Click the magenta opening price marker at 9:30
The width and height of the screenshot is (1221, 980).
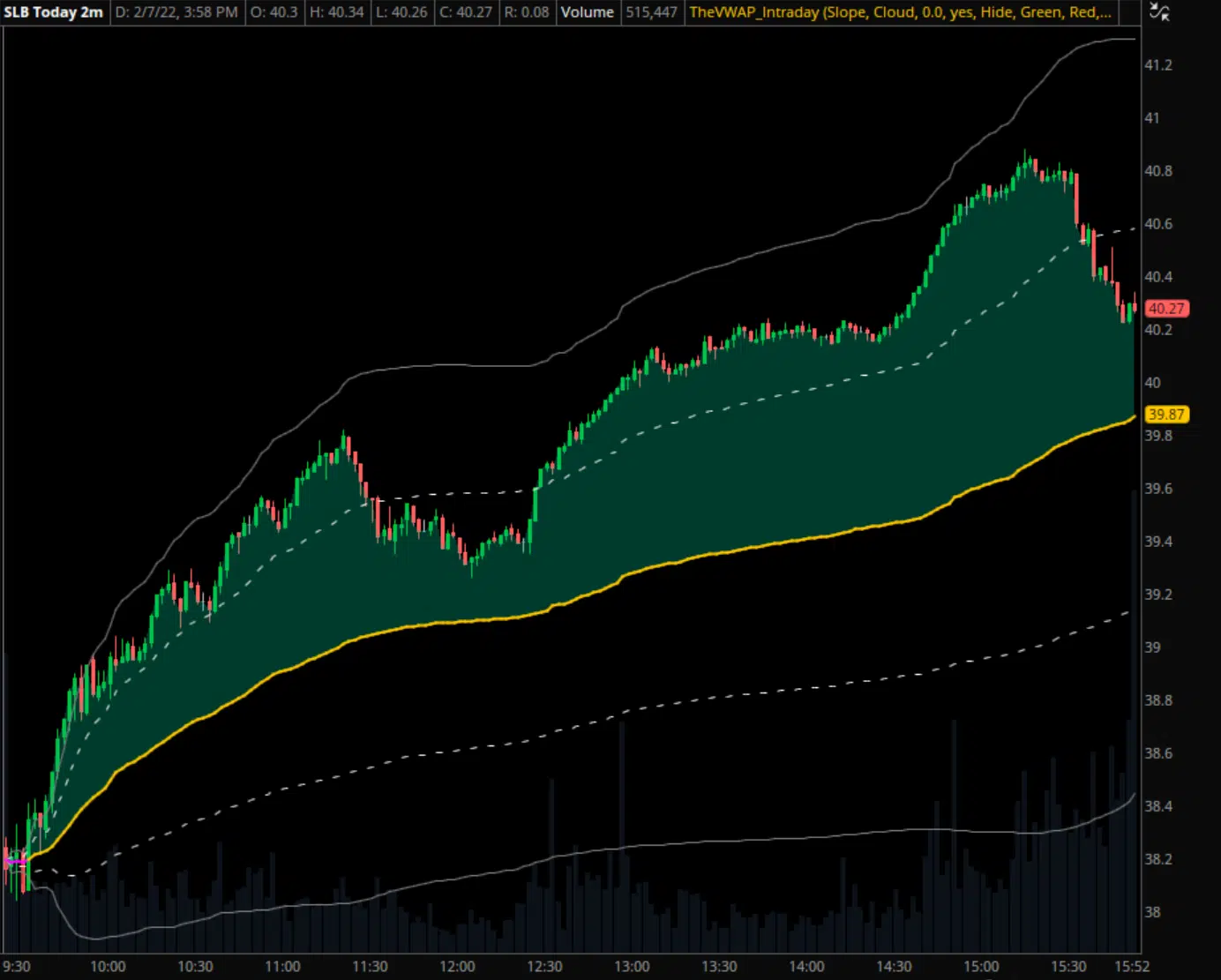tap(14, 861)
